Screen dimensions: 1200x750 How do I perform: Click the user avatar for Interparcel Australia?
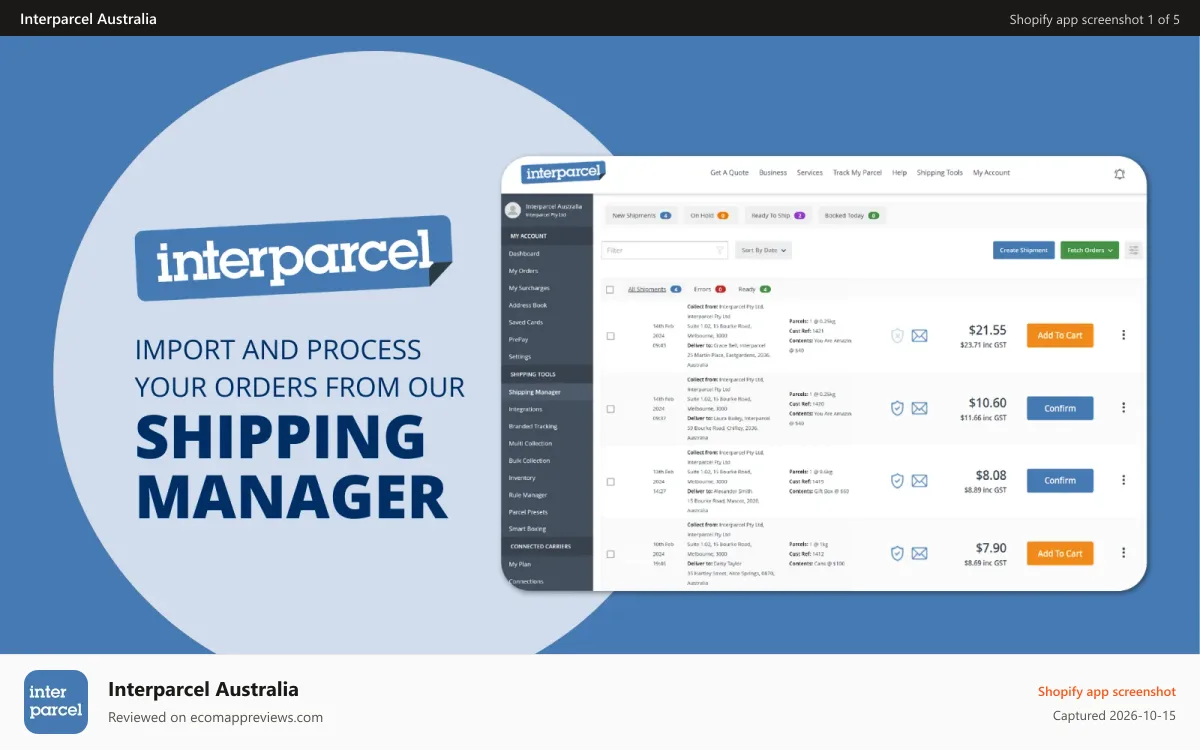513,210
